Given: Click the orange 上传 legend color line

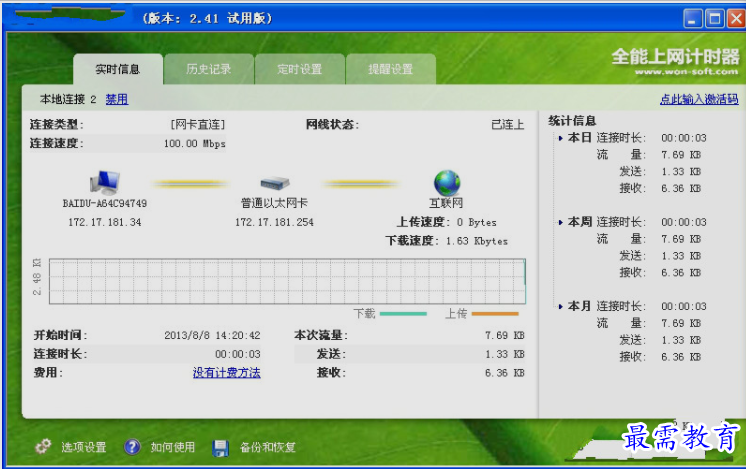Looking at the screenshot, I should point(495,314).
